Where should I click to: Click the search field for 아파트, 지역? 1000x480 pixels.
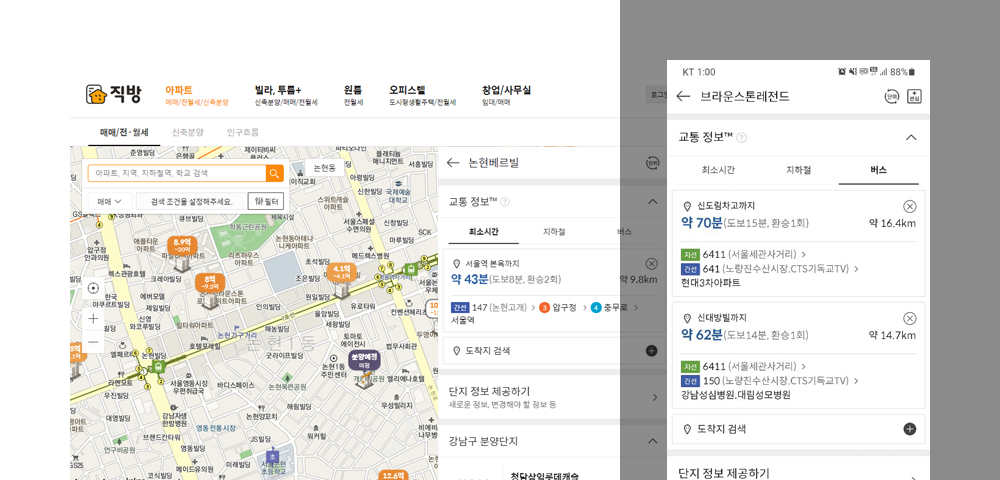(x=177, y=173)
